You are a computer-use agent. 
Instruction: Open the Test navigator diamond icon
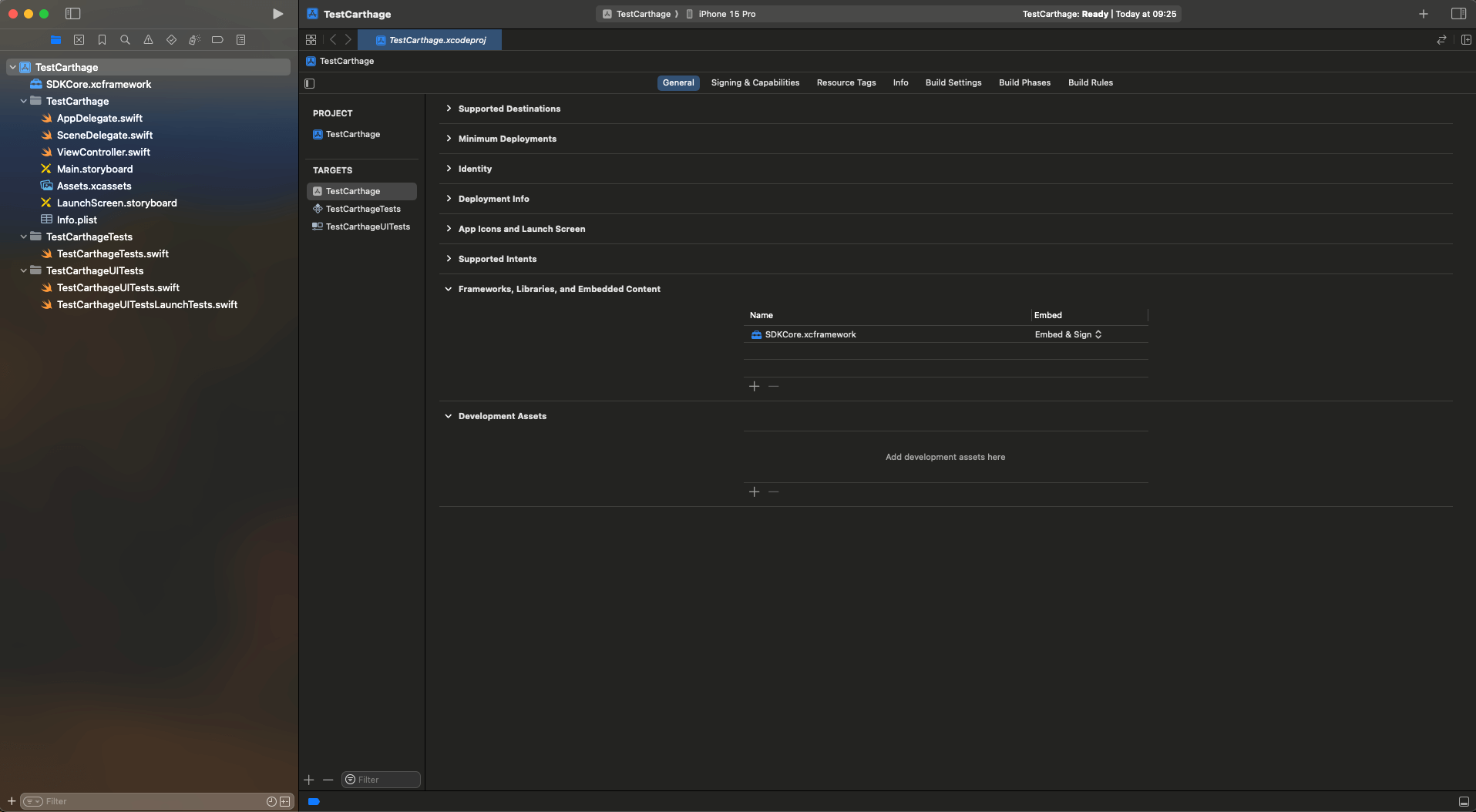[x=171, y=40]
